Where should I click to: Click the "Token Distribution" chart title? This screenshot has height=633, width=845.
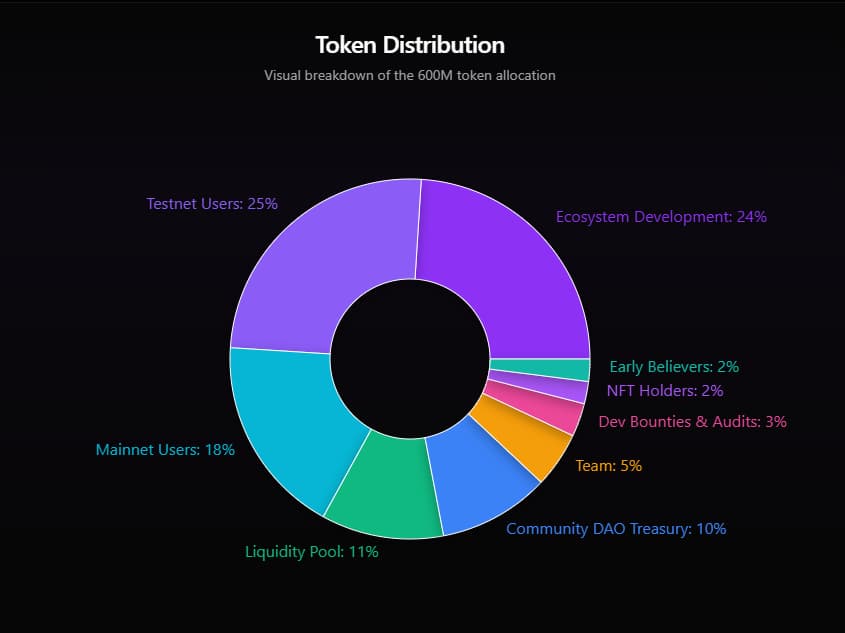point(410,45)
